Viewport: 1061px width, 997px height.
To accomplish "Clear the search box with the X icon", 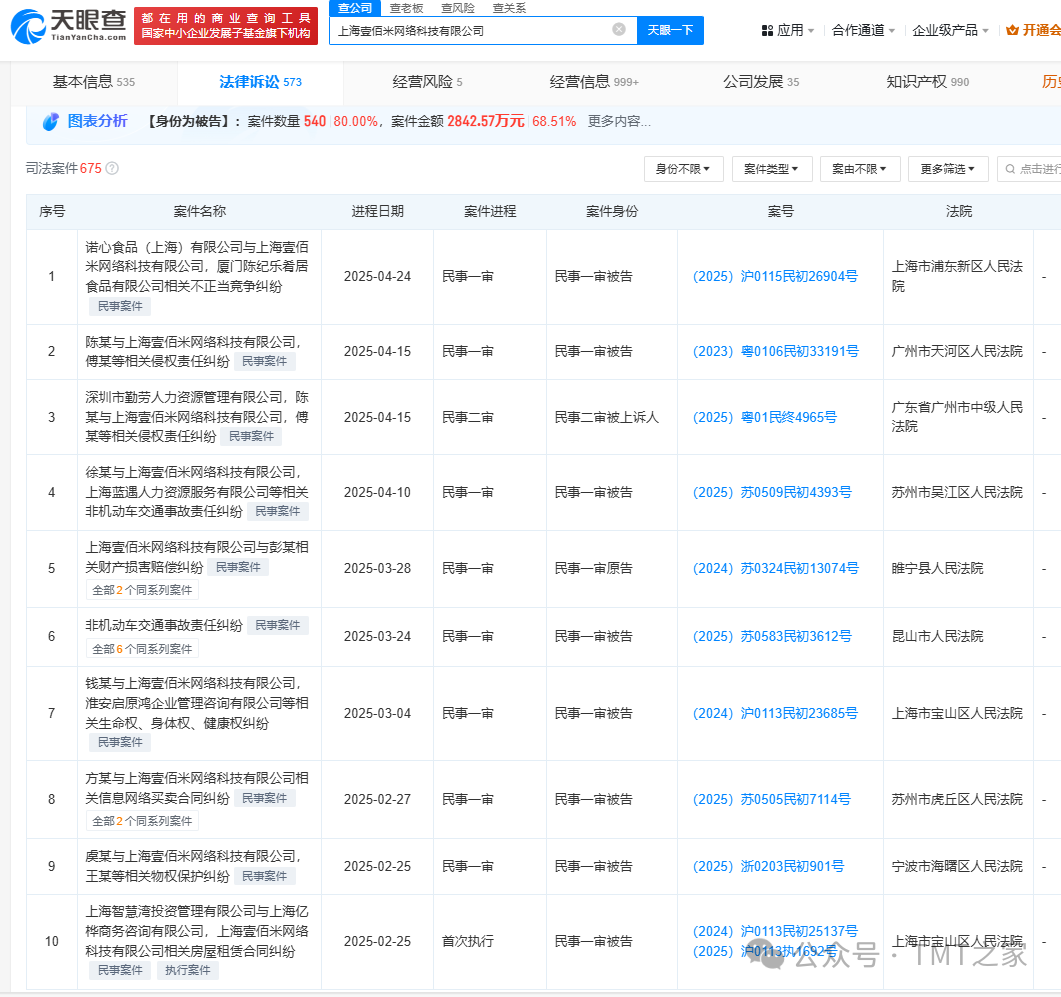I will 619,30.
